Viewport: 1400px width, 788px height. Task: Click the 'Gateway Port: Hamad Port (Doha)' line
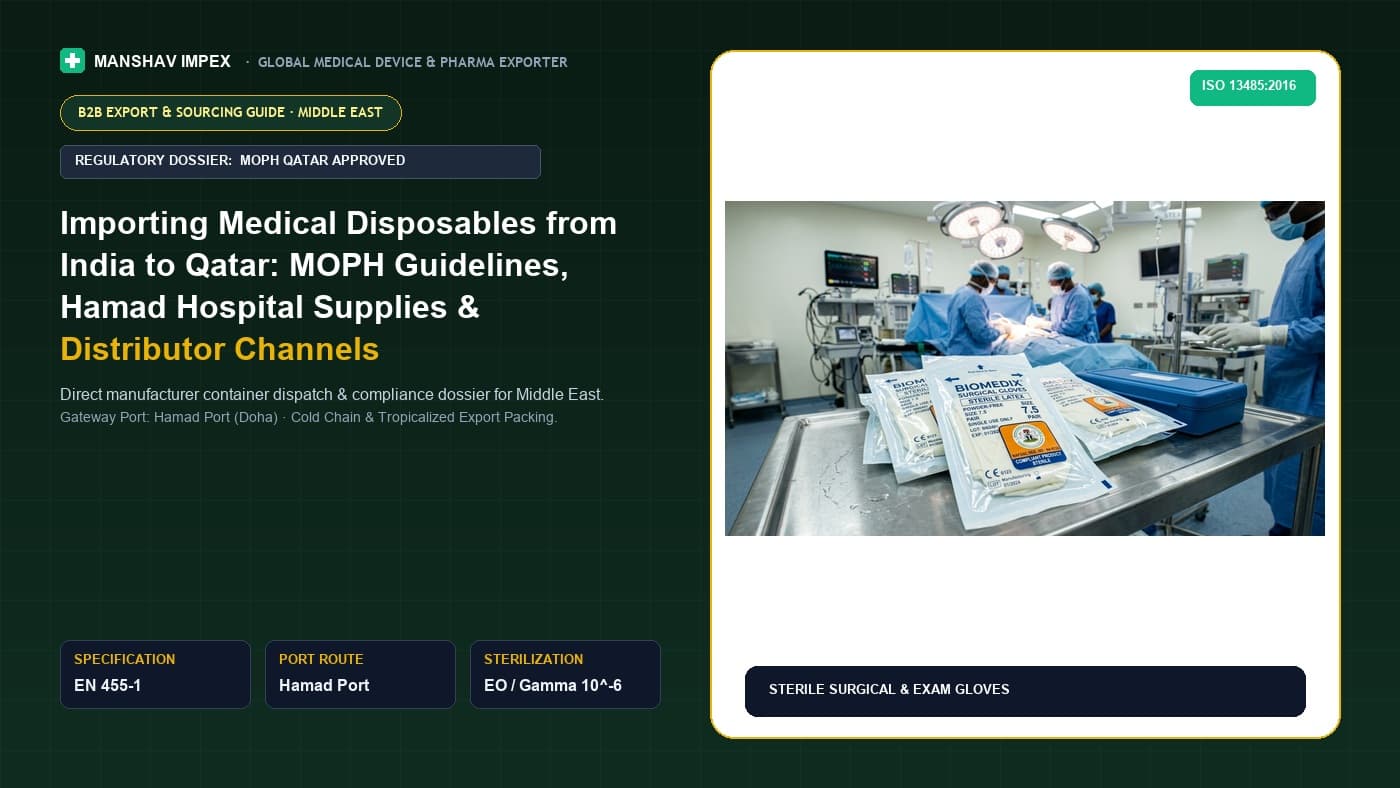[308, 417]
